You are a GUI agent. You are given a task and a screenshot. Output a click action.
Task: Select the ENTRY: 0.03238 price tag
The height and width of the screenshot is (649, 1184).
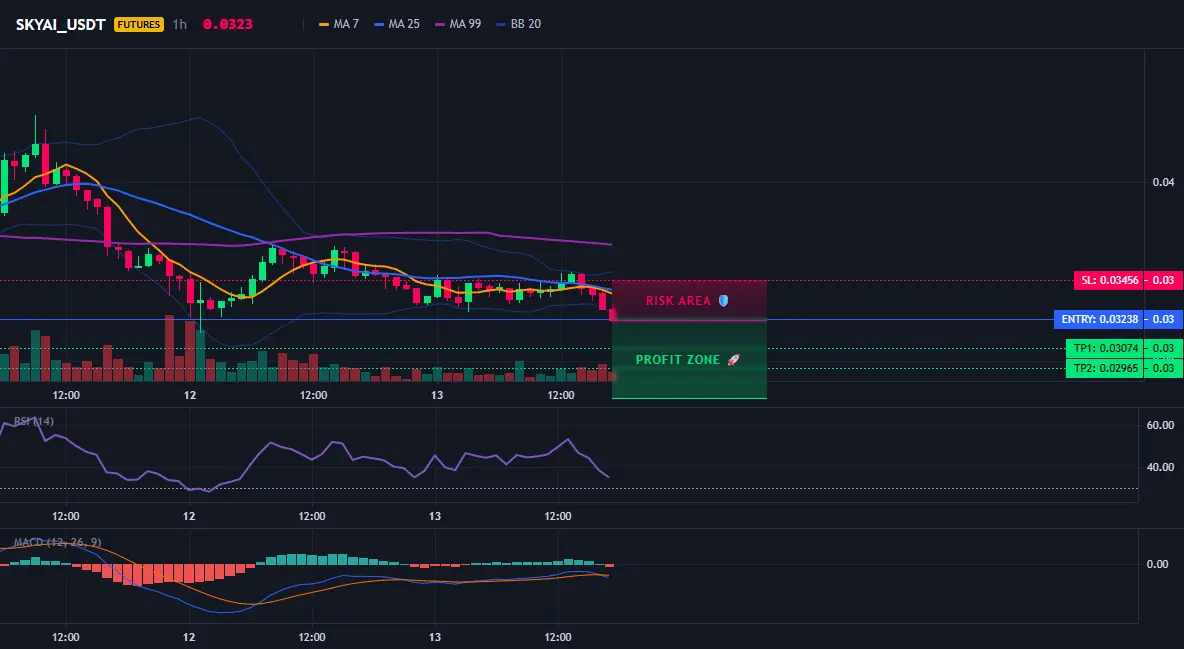point(1099,320)
